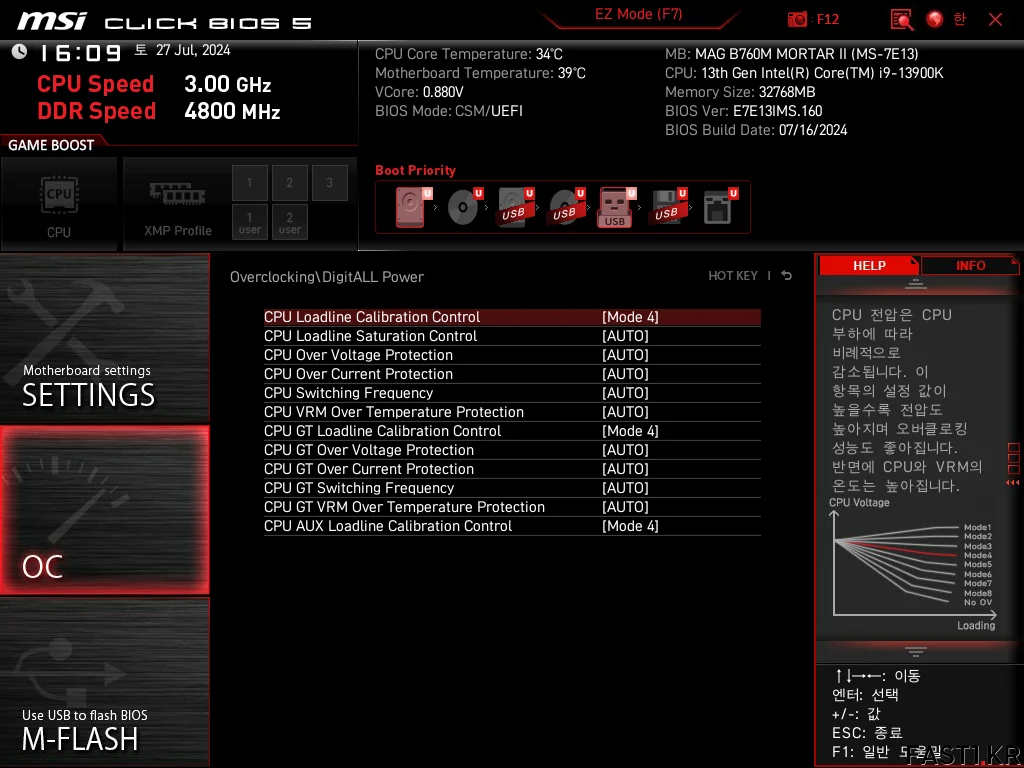This screenshot has height=768, width=1024.
Task: Open CPU Over Voltage Protection AUTO value
Action: (625, 355)
